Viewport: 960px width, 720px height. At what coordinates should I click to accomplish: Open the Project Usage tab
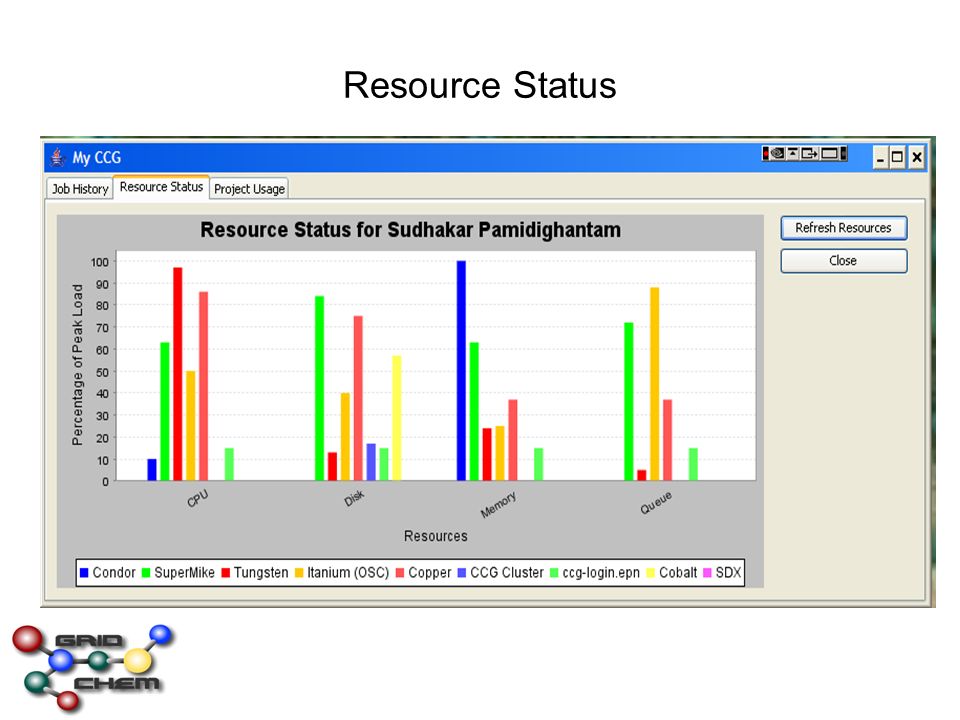click(249, 189)
